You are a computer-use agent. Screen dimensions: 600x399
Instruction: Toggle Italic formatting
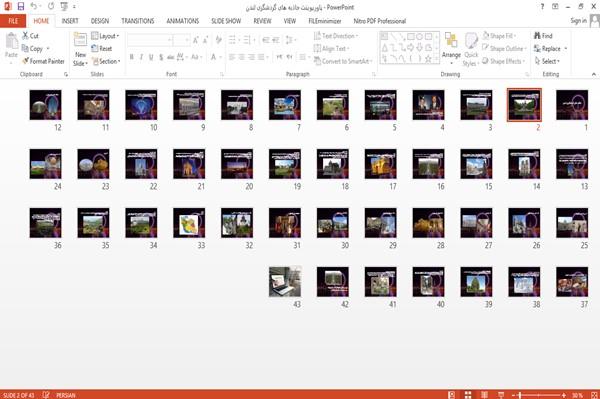point(141,57)
